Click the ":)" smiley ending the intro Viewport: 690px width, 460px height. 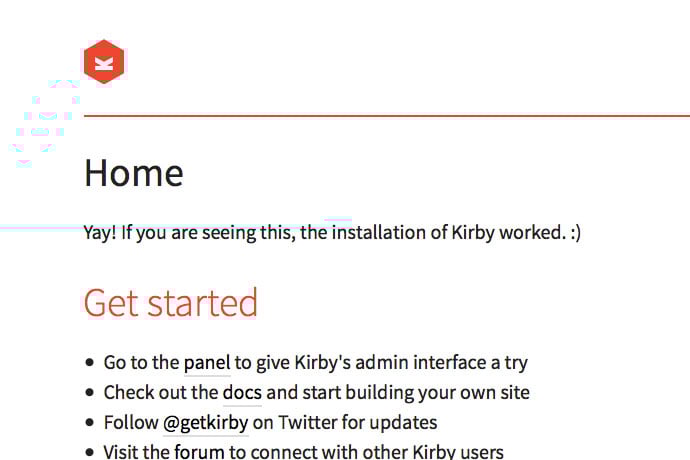575,232
